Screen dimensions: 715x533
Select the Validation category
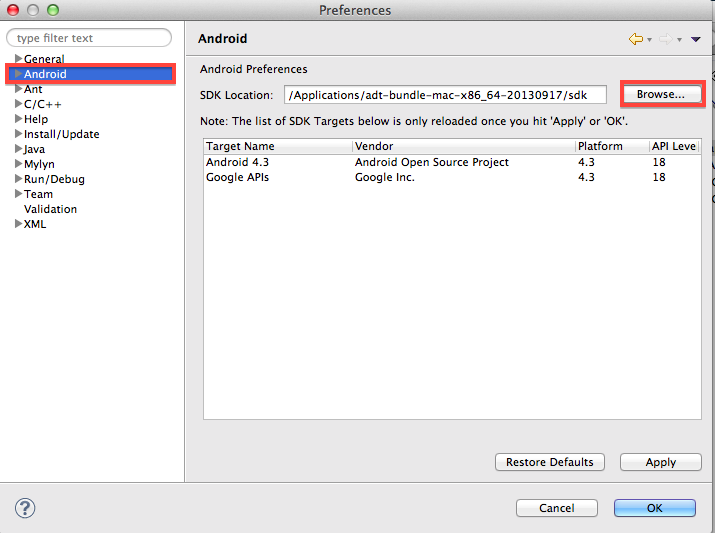tap(51, 209)
